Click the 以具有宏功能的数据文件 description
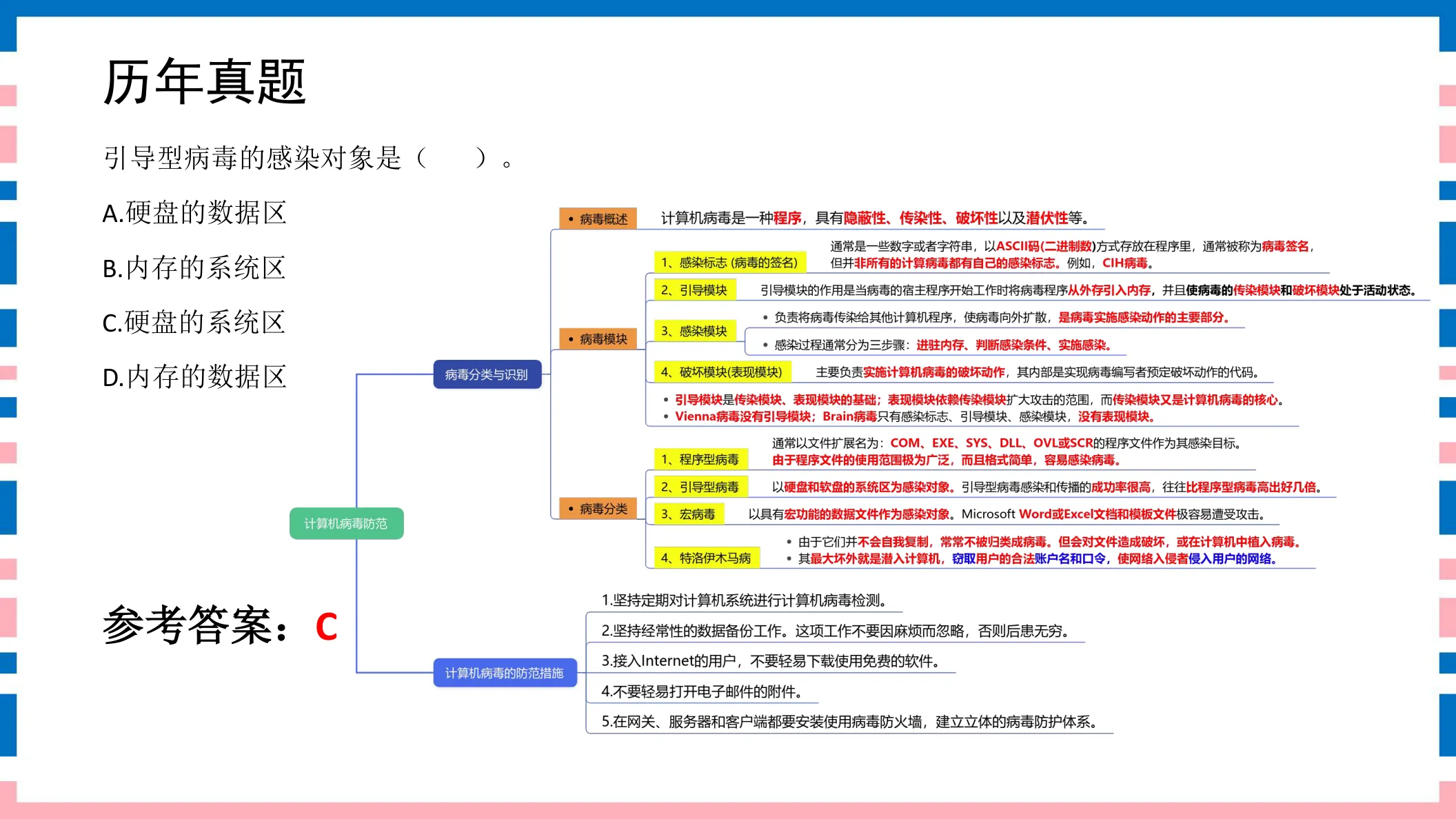 point(1008,514)
